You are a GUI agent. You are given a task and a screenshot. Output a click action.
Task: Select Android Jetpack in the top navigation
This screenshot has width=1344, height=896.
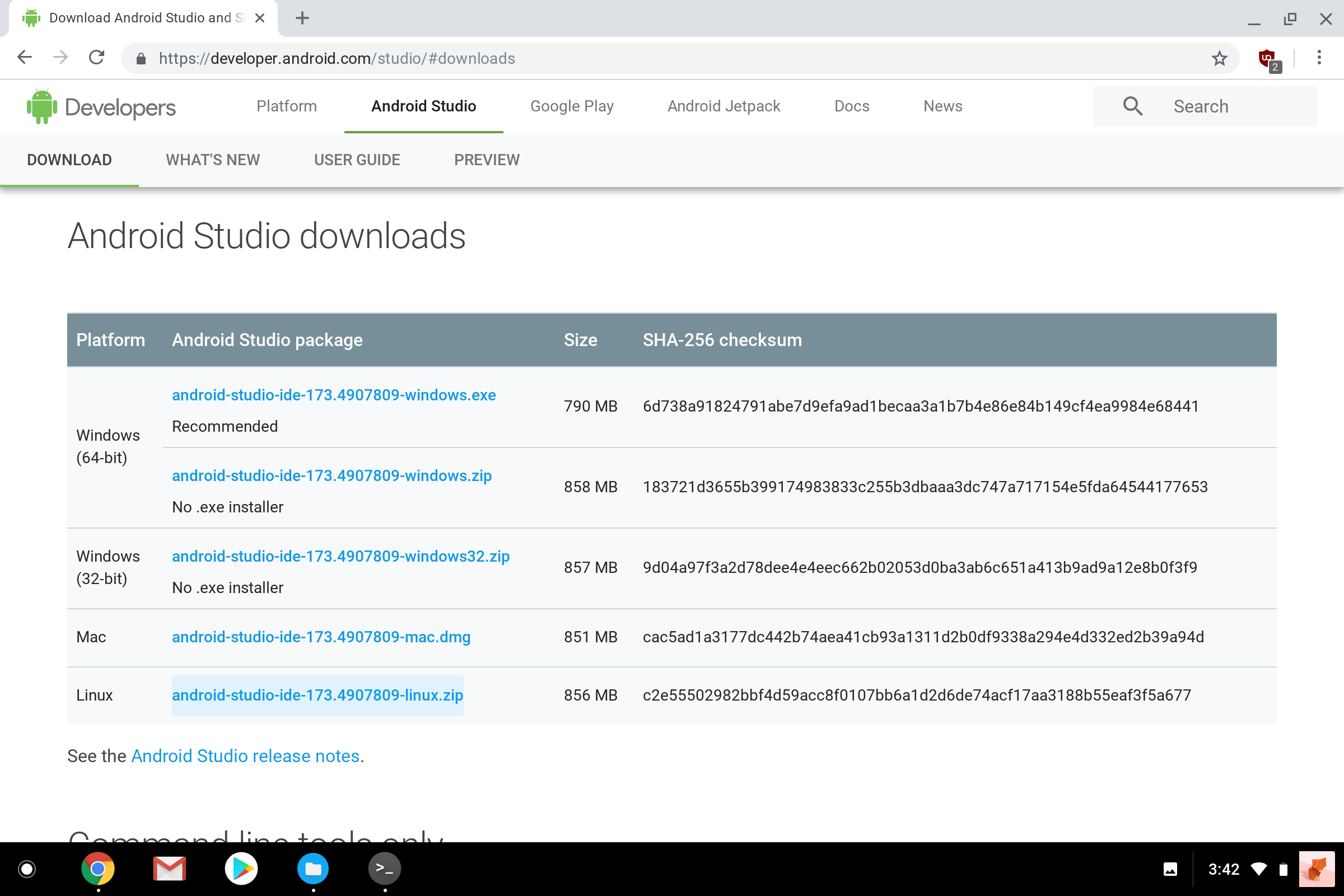pos(724,106)
